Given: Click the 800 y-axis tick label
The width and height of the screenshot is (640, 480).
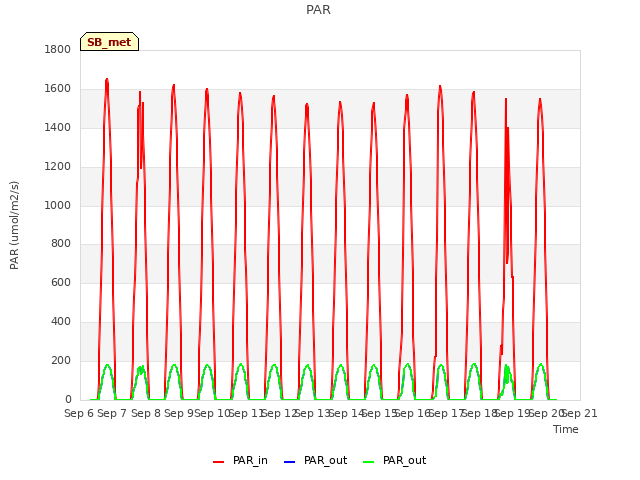Looking at the screenshot, I should click(61, 244).
